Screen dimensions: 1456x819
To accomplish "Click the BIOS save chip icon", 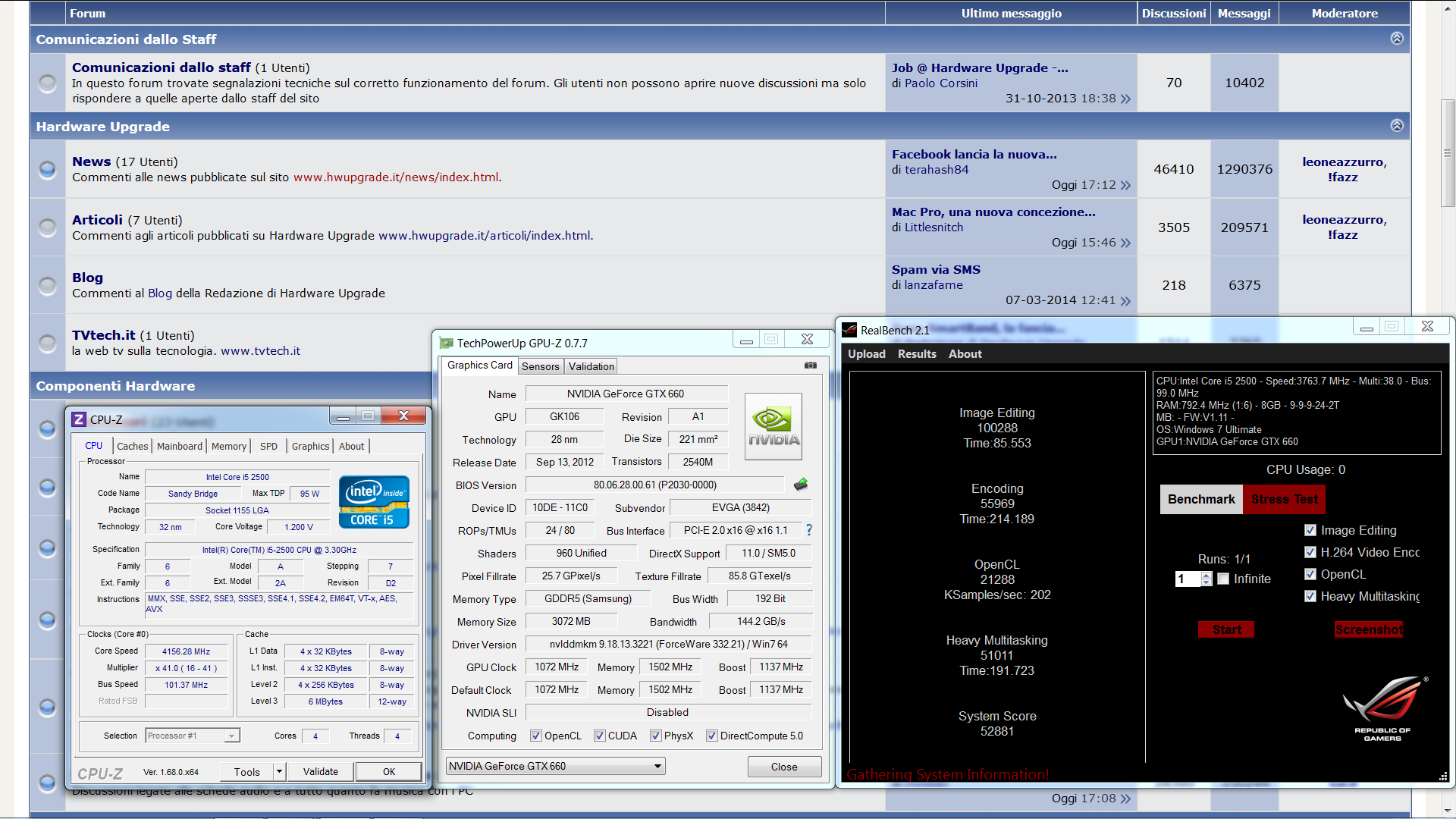I will pyautogui.click(x=801, y=485).
